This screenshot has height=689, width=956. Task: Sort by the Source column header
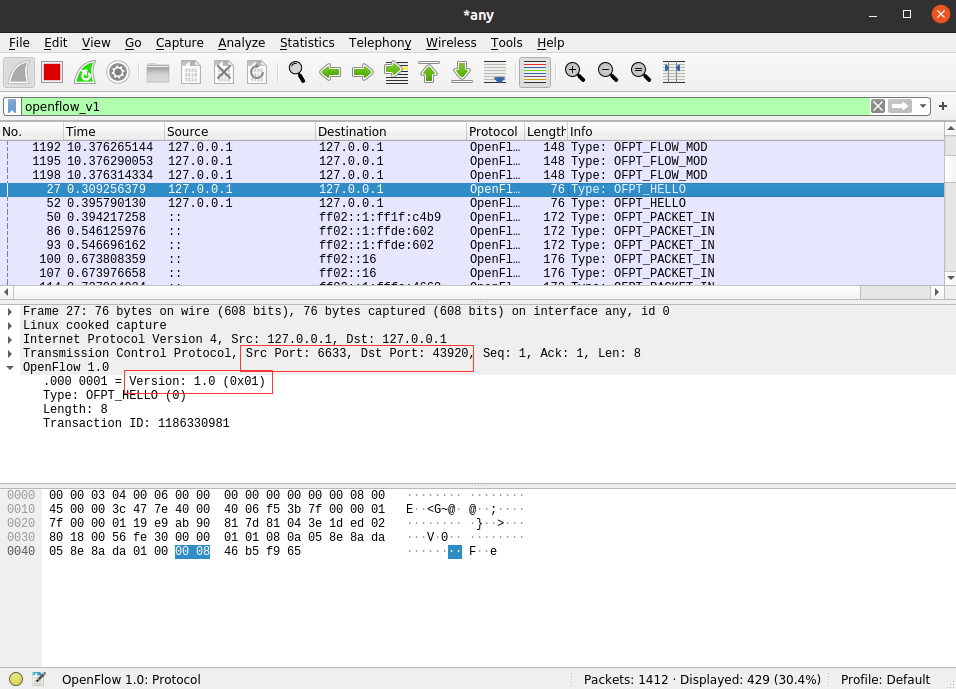click(x=240, y=132)
